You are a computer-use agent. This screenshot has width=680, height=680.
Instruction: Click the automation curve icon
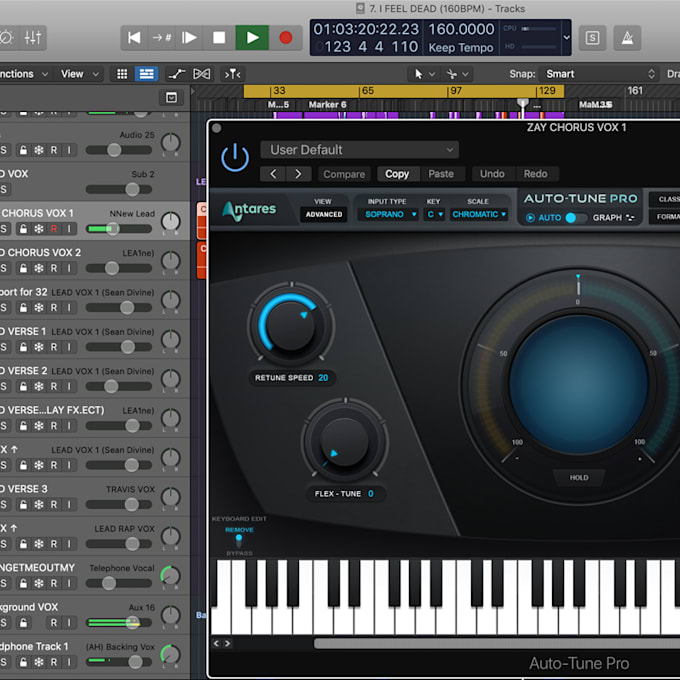176,74
